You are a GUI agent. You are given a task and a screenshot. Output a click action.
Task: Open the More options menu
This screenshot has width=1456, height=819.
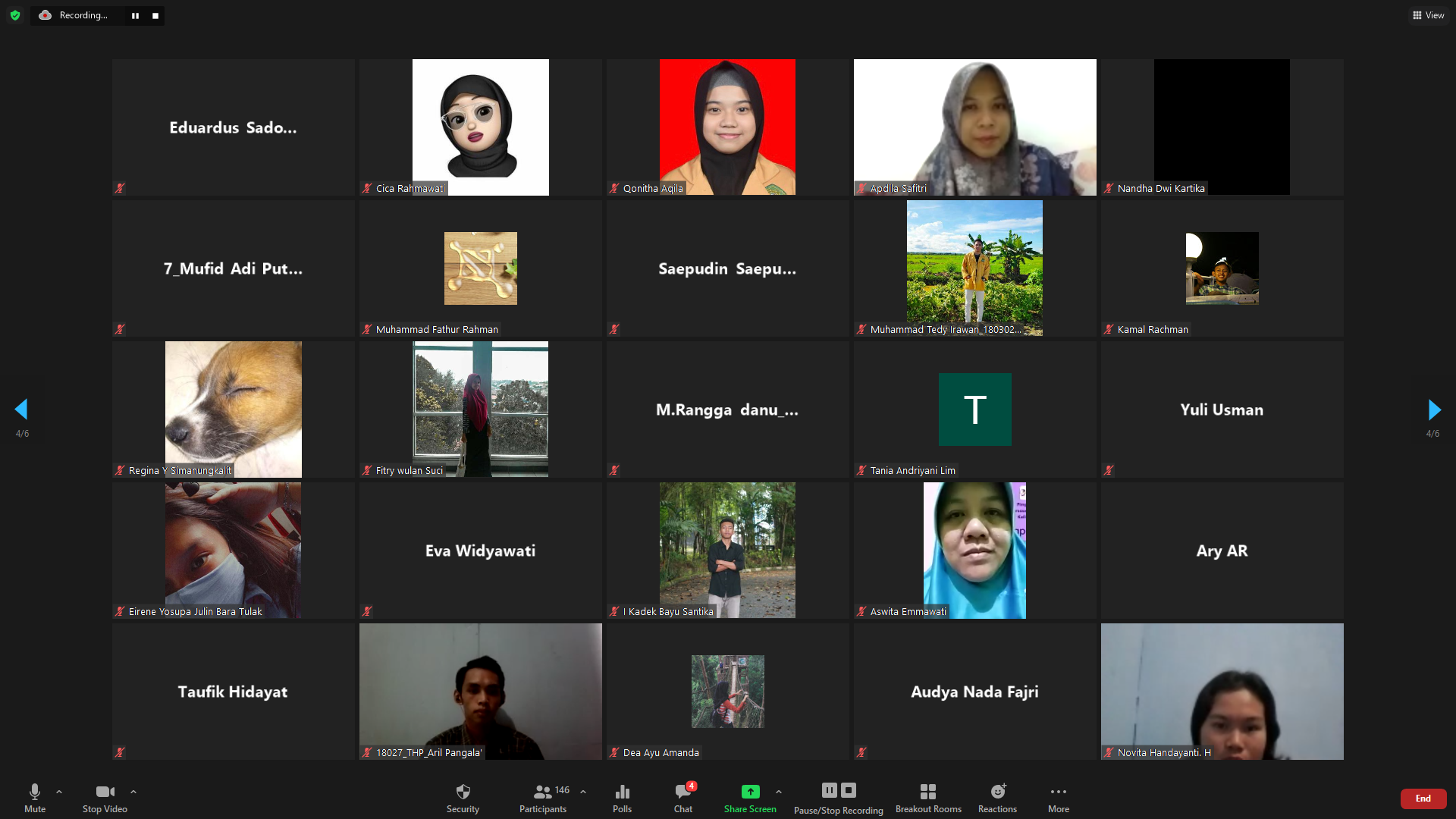click(x=1059, y=798)
